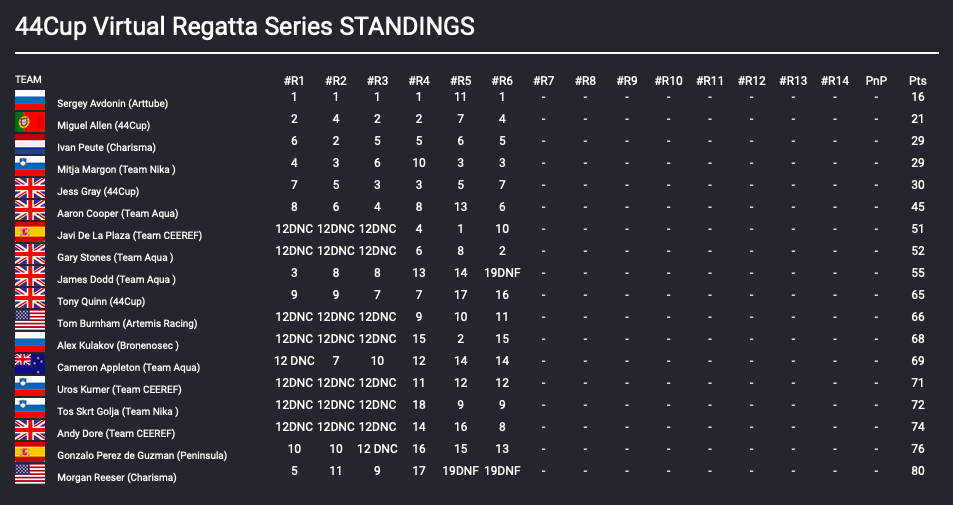The width and height of the screenshot is (953, 505).
Task: Click the Spanish flag beside Gonzalo Perez de Guzman
Action: 30,452
